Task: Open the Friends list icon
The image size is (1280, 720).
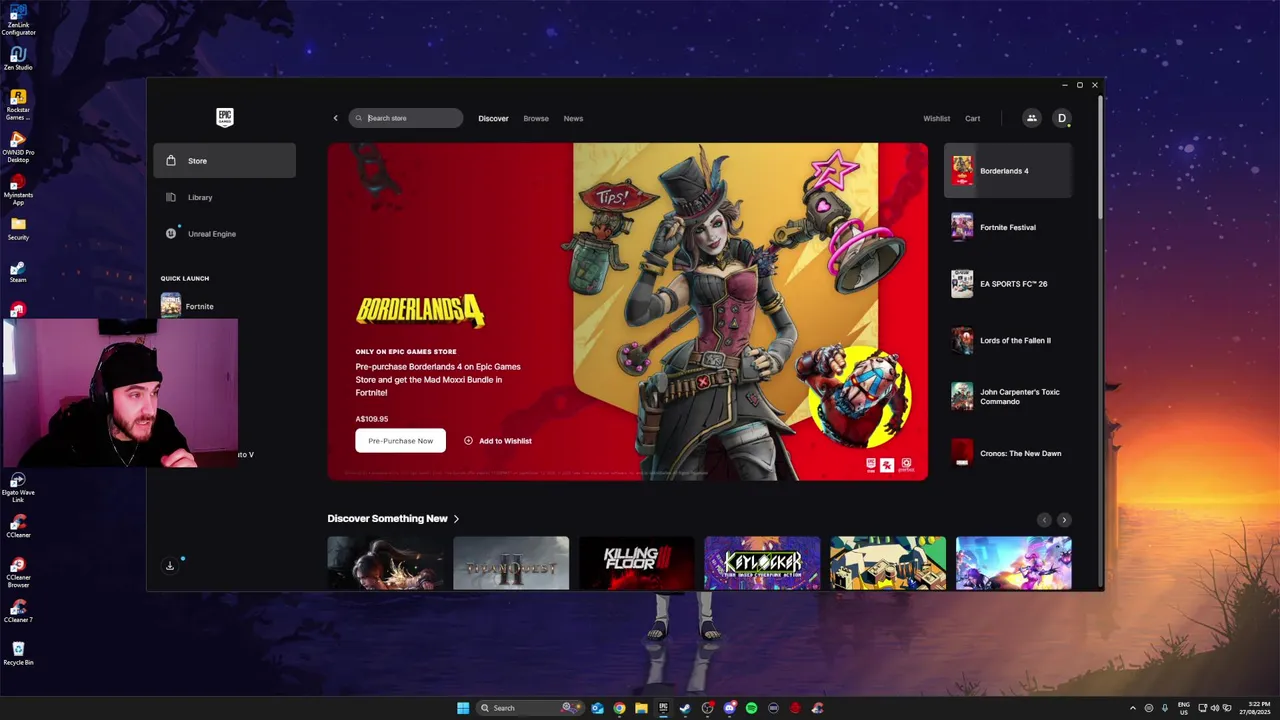Action: click(1031, 118)
